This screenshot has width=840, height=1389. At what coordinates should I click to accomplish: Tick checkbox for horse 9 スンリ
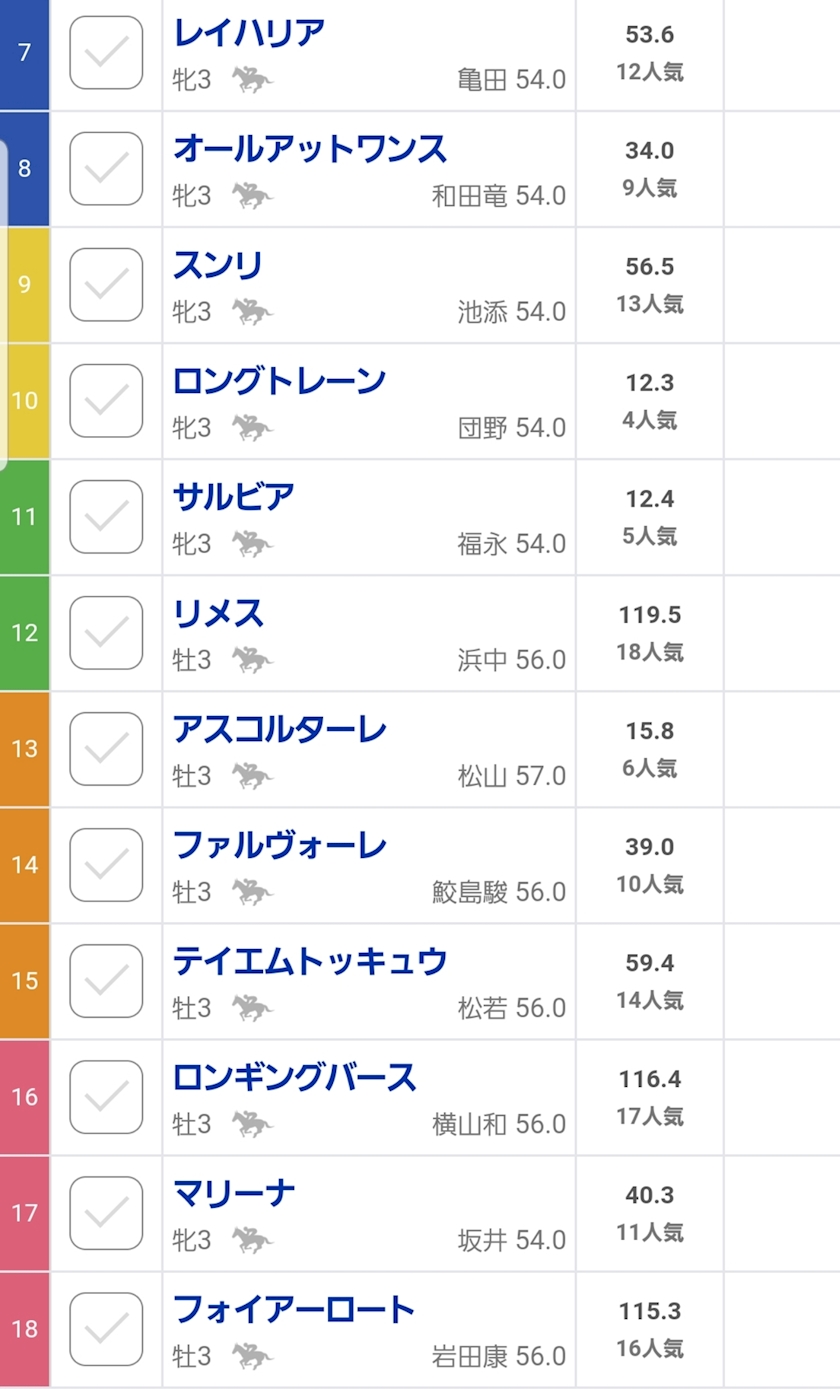pyautogui.click(x=106, y=284)
